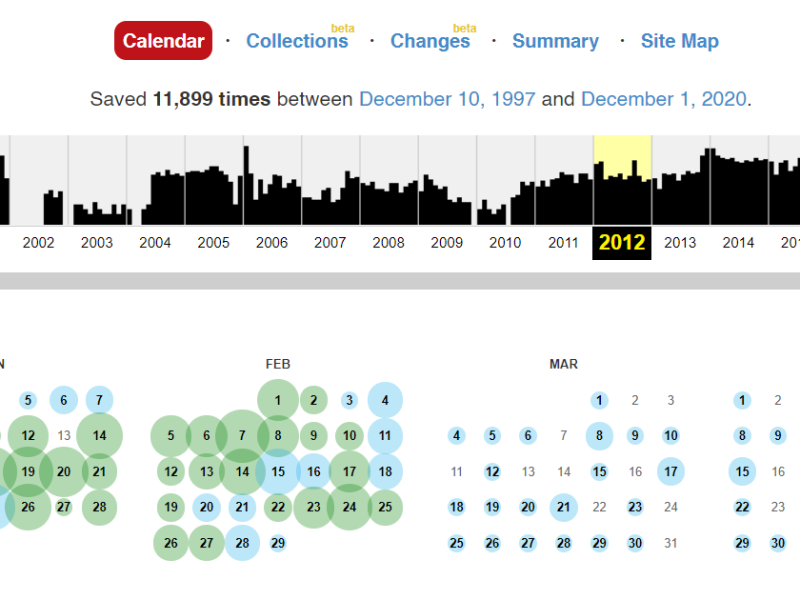Open February 7 snapshot bubble
This screenshot has width=800, height=600.
[242, 436]
